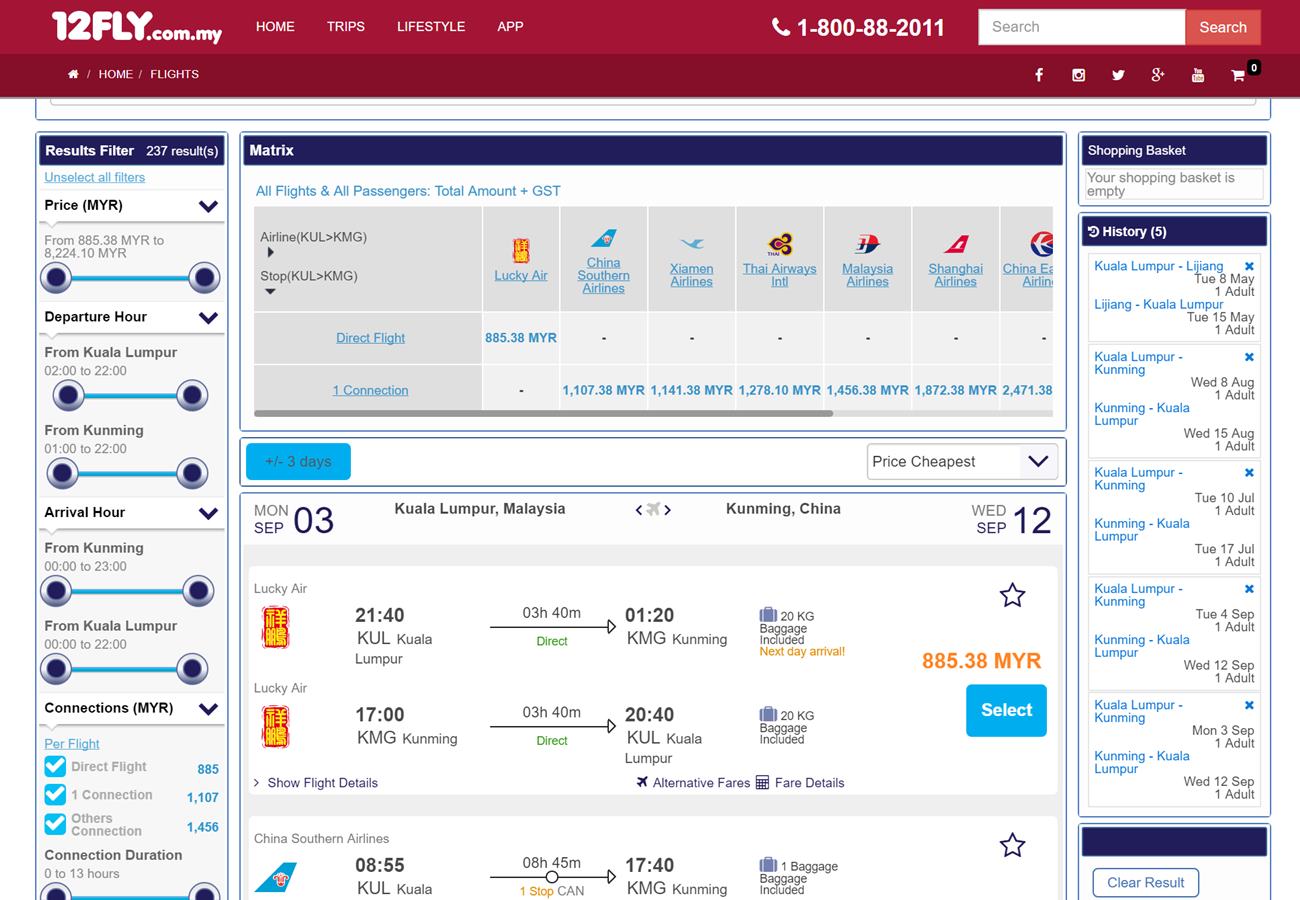Viewport: 1300px width, 900px height.
Task: Click the 12FLY.com.my logo
Action: click(x=137, y=26)
